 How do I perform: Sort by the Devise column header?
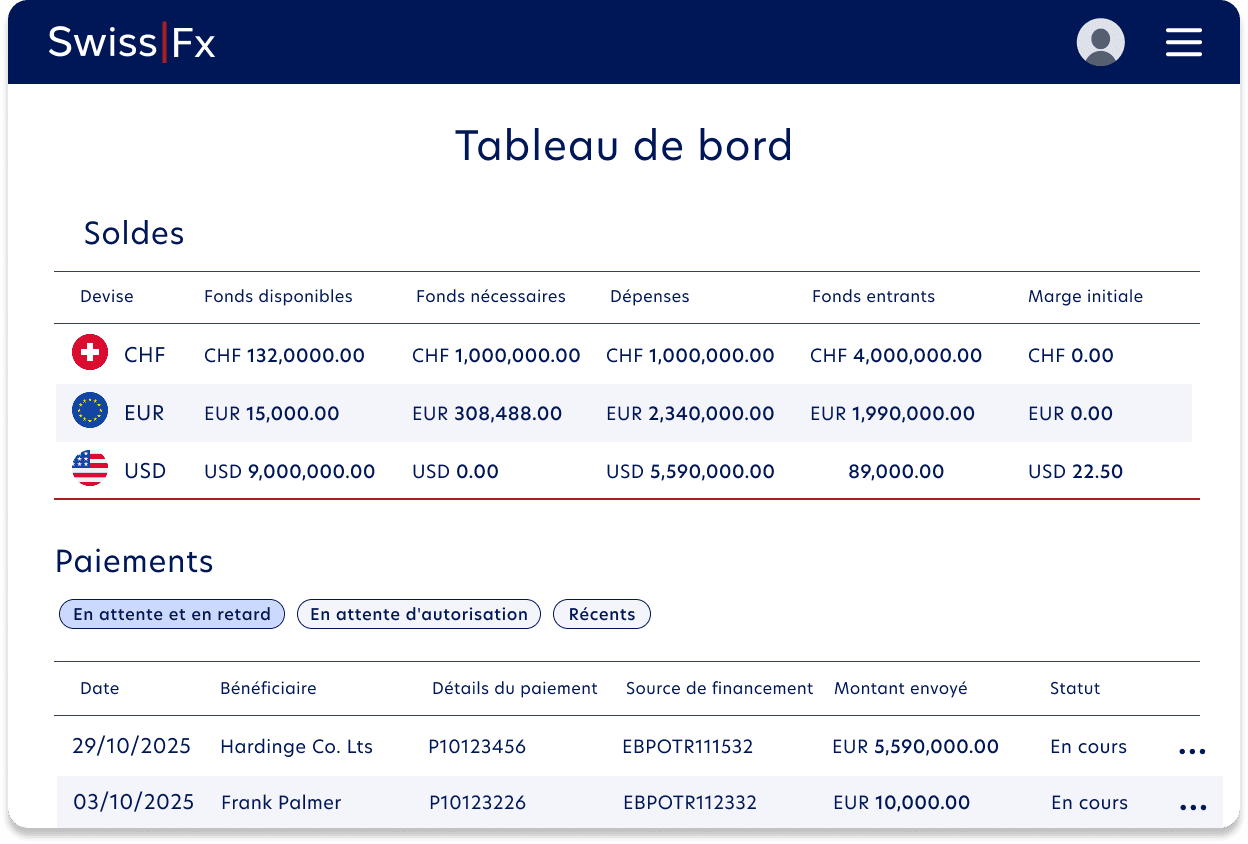(107, 296)
